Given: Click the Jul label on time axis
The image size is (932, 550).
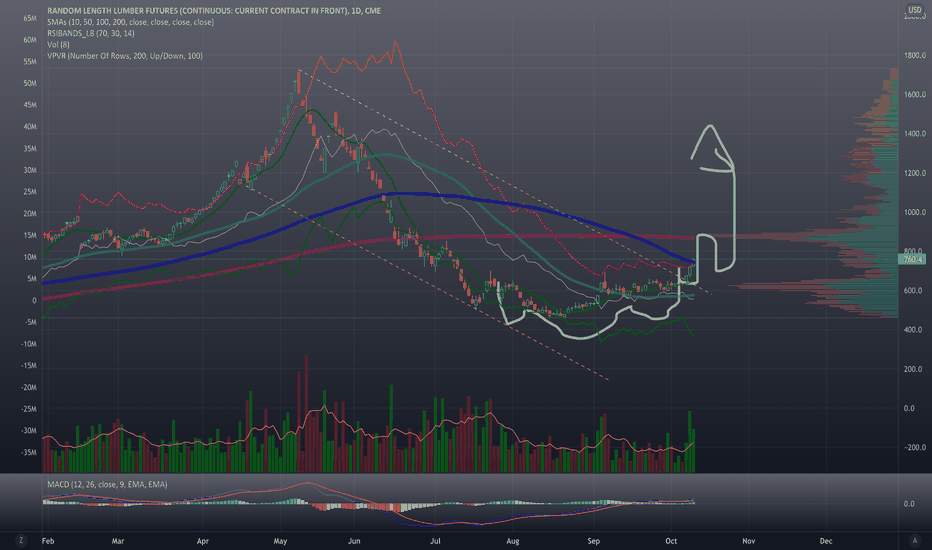Looking at the screenshot, I should coord(435,541).
